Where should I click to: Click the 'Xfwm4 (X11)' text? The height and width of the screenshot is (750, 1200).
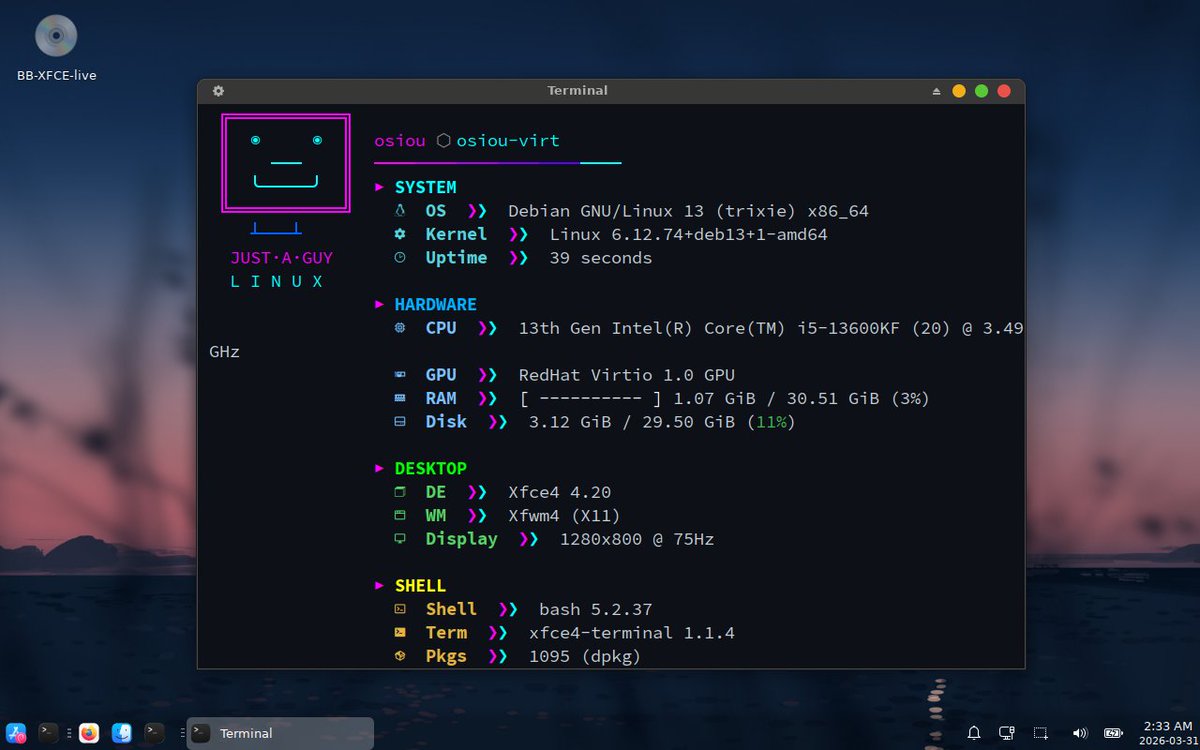(565, 516)
